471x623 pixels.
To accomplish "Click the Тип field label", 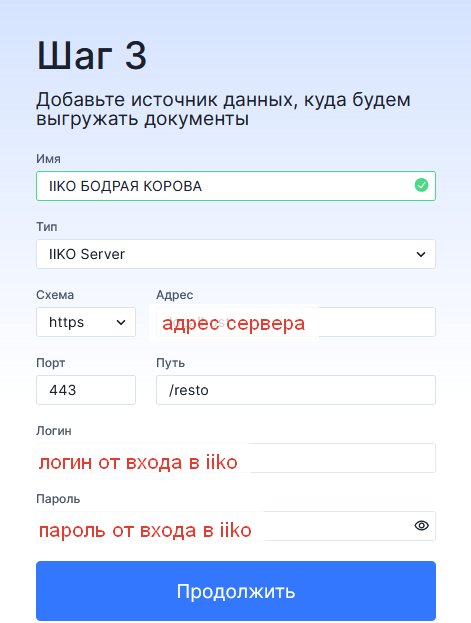I will (47, 227).
